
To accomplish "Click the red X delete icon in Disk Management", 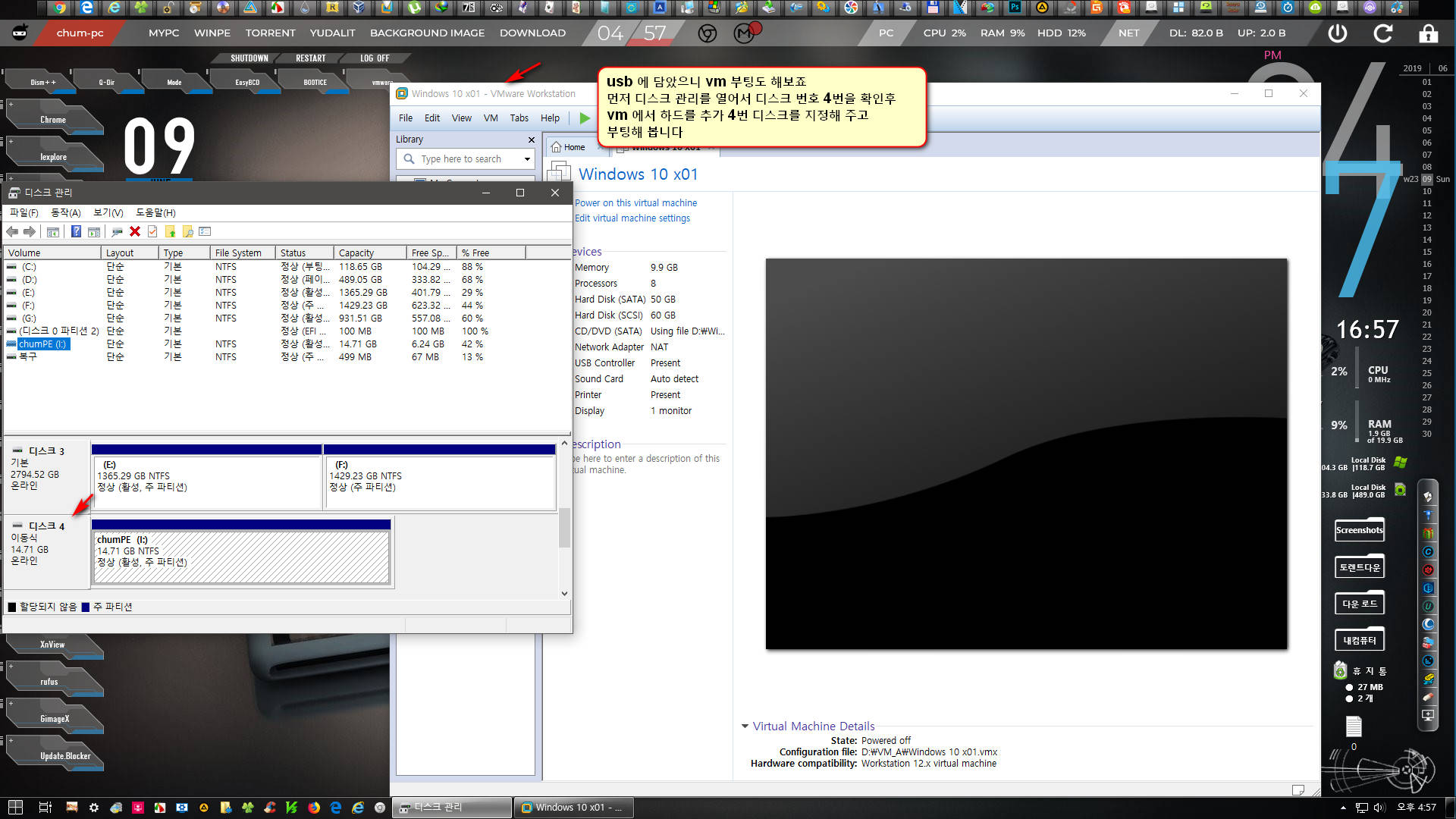I will (135, 232).
